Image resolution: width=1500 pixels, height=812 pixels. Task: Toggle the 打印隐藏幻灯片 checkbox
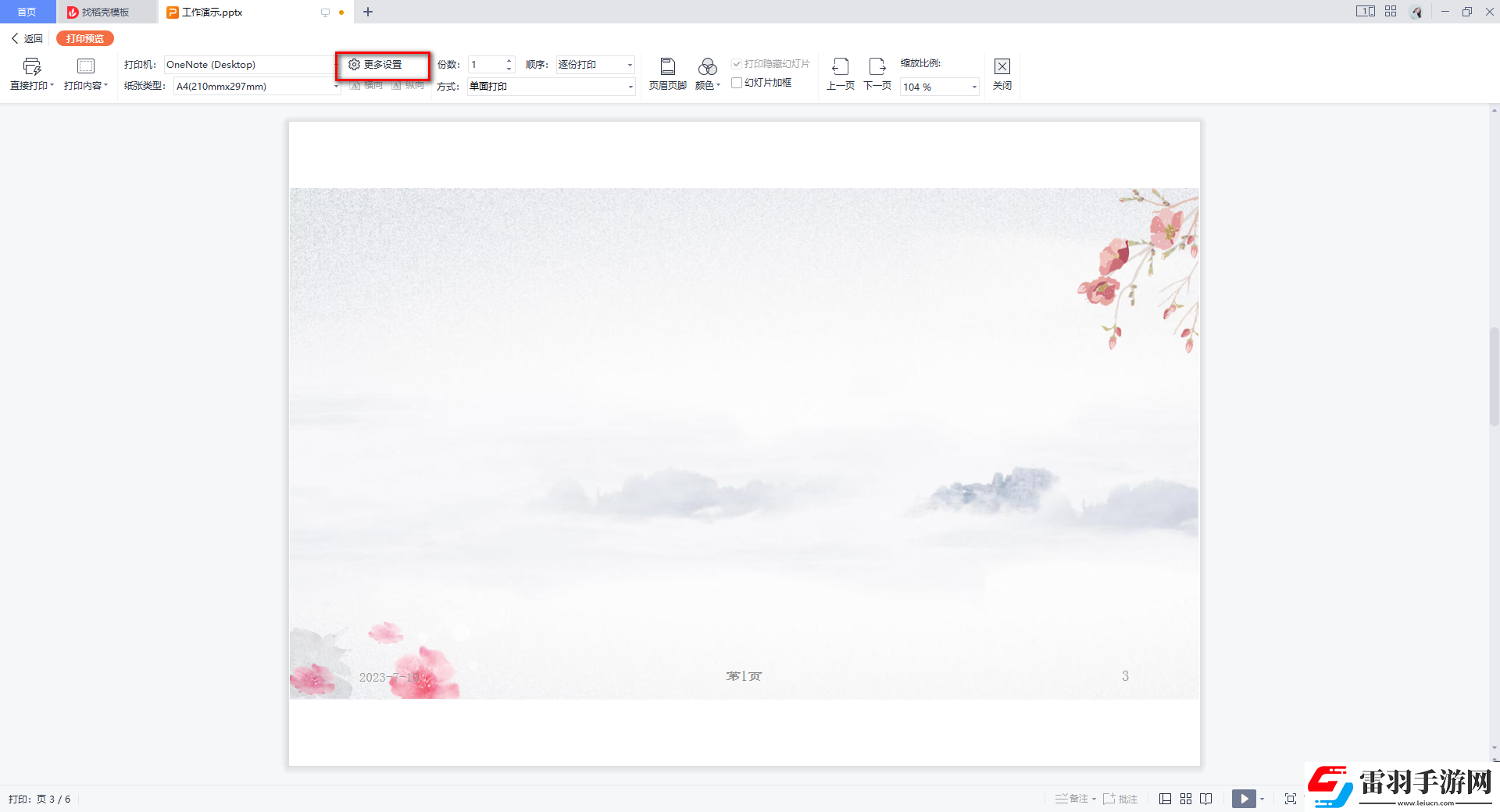tap(737, 64)
